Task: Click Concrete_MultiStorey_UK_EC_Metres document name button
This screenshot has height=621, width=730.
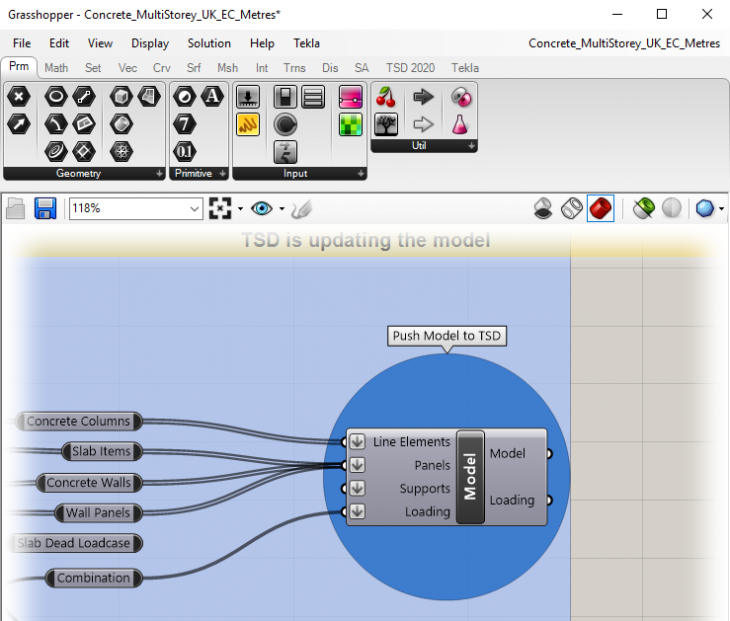Action: tap(624, 43)
